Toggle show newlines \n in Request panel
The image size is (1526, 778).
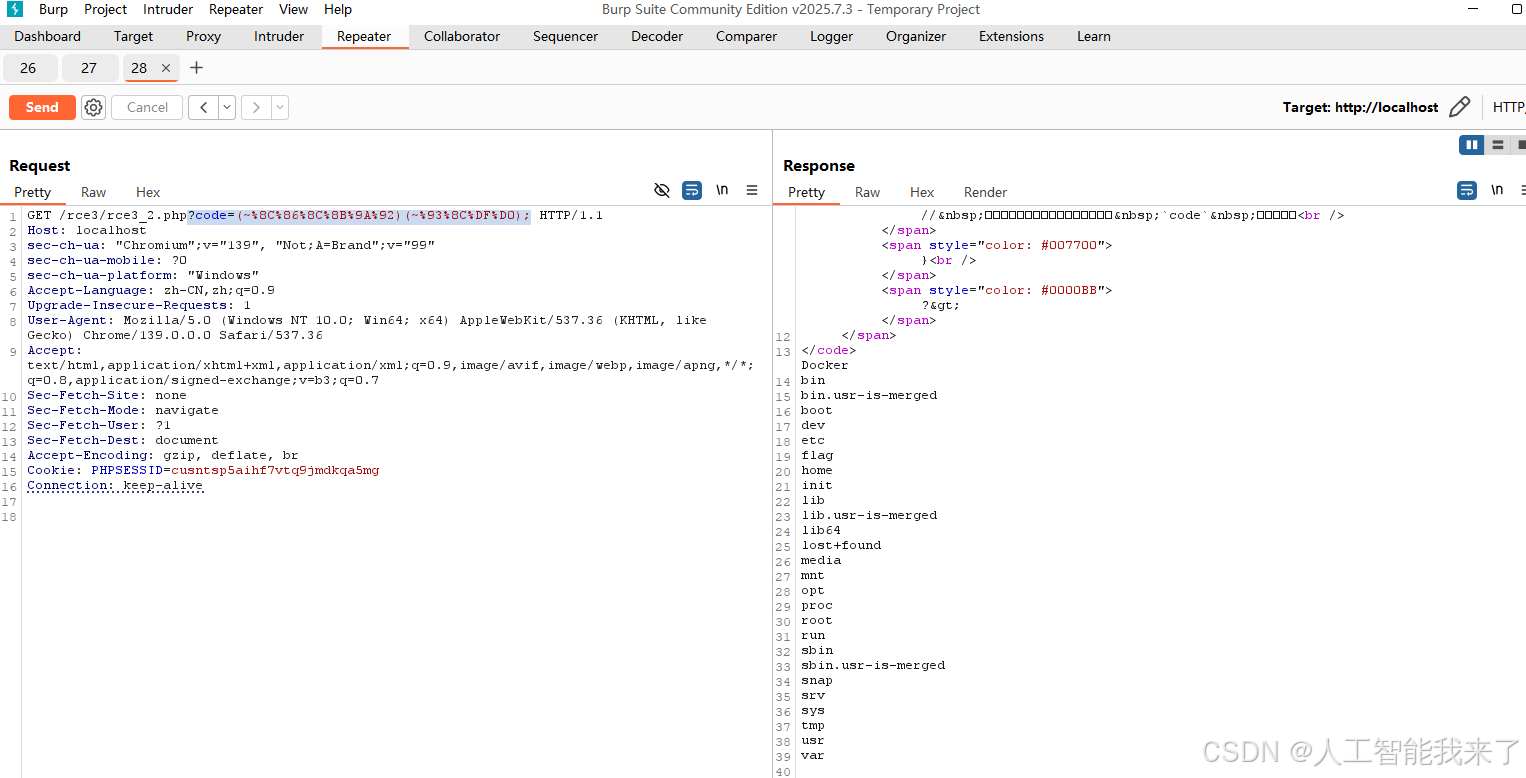pos(722,190)
